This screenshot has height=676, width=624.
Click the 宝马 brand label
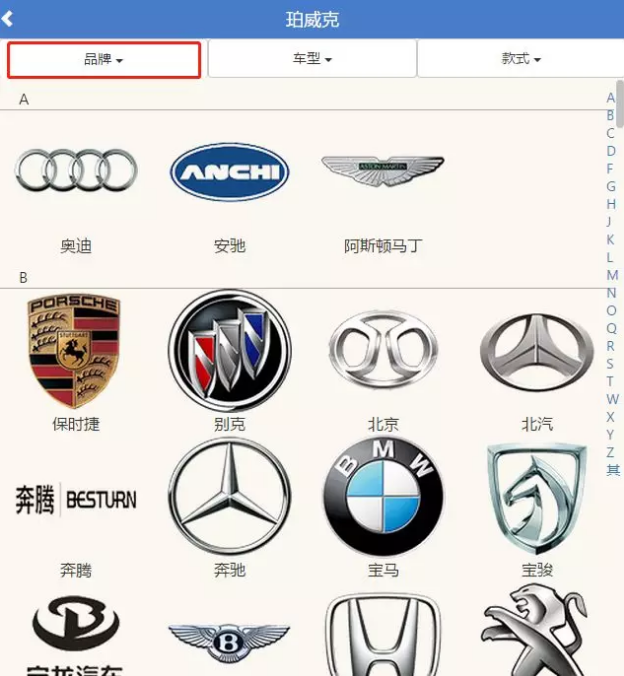(383, 570)
